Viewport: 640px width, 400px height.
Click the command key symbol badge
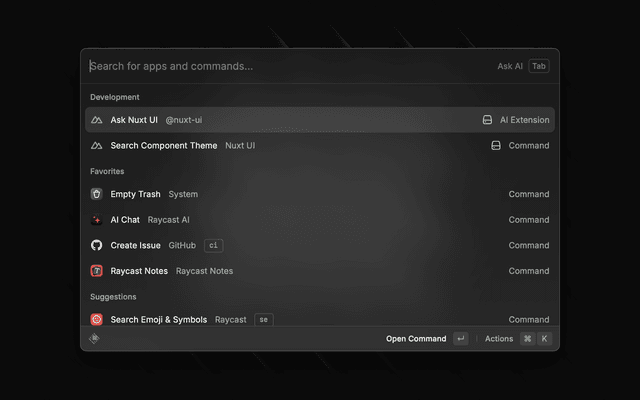point(527,338)
